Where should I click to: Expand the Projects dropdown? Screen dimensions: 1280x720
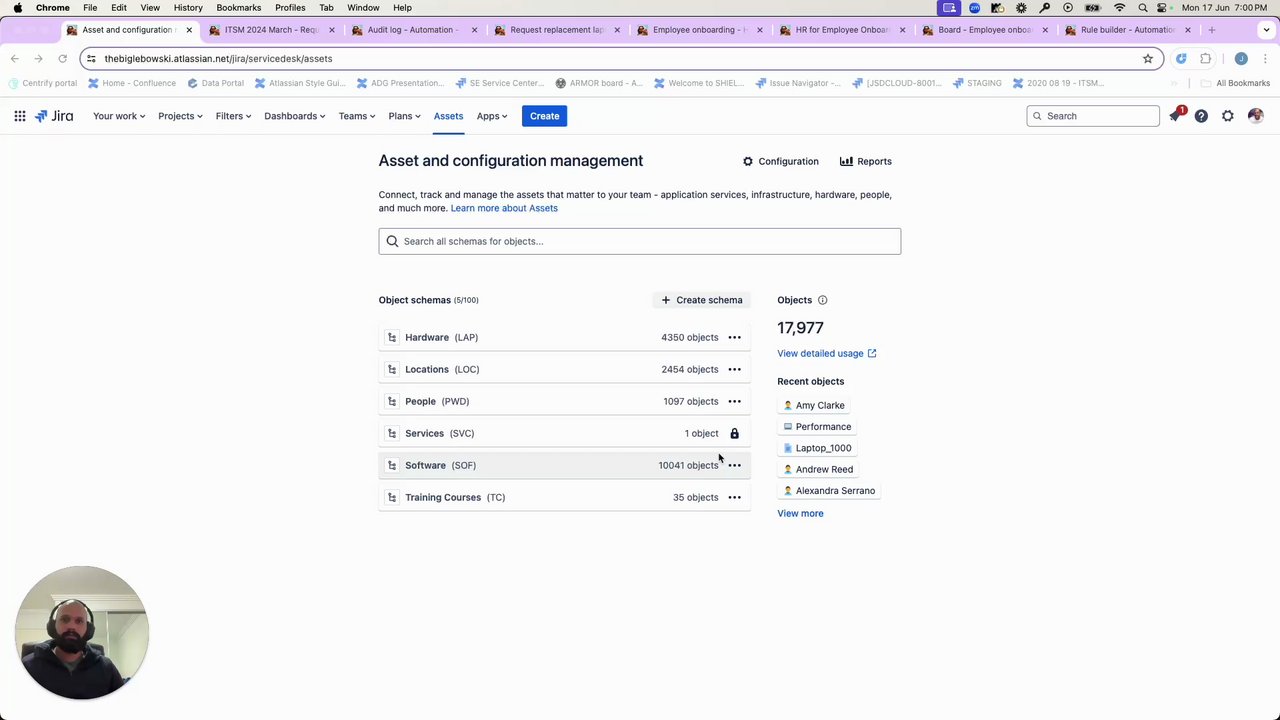pos(180,116)
